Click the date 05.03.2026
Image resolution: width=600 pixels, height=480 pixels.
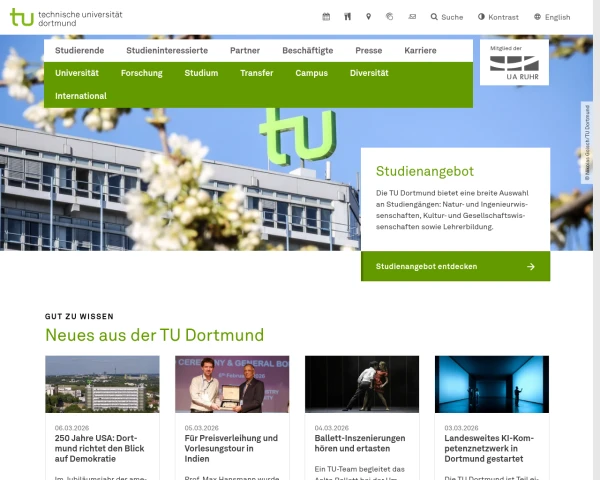click(202, 428)
